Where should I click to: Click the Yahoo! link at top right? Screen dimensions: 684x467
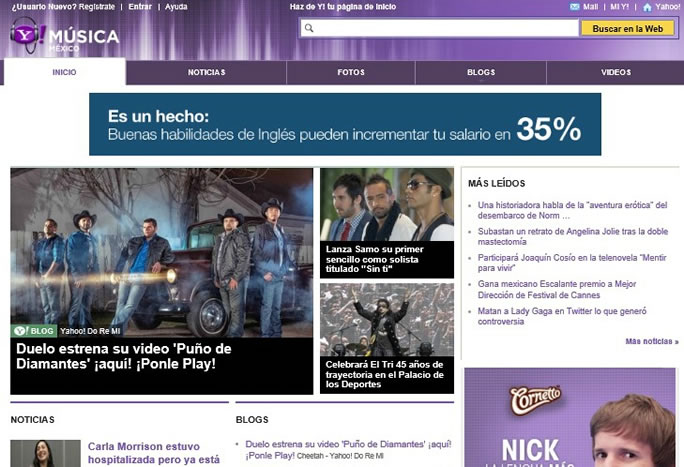coord(667,7)
